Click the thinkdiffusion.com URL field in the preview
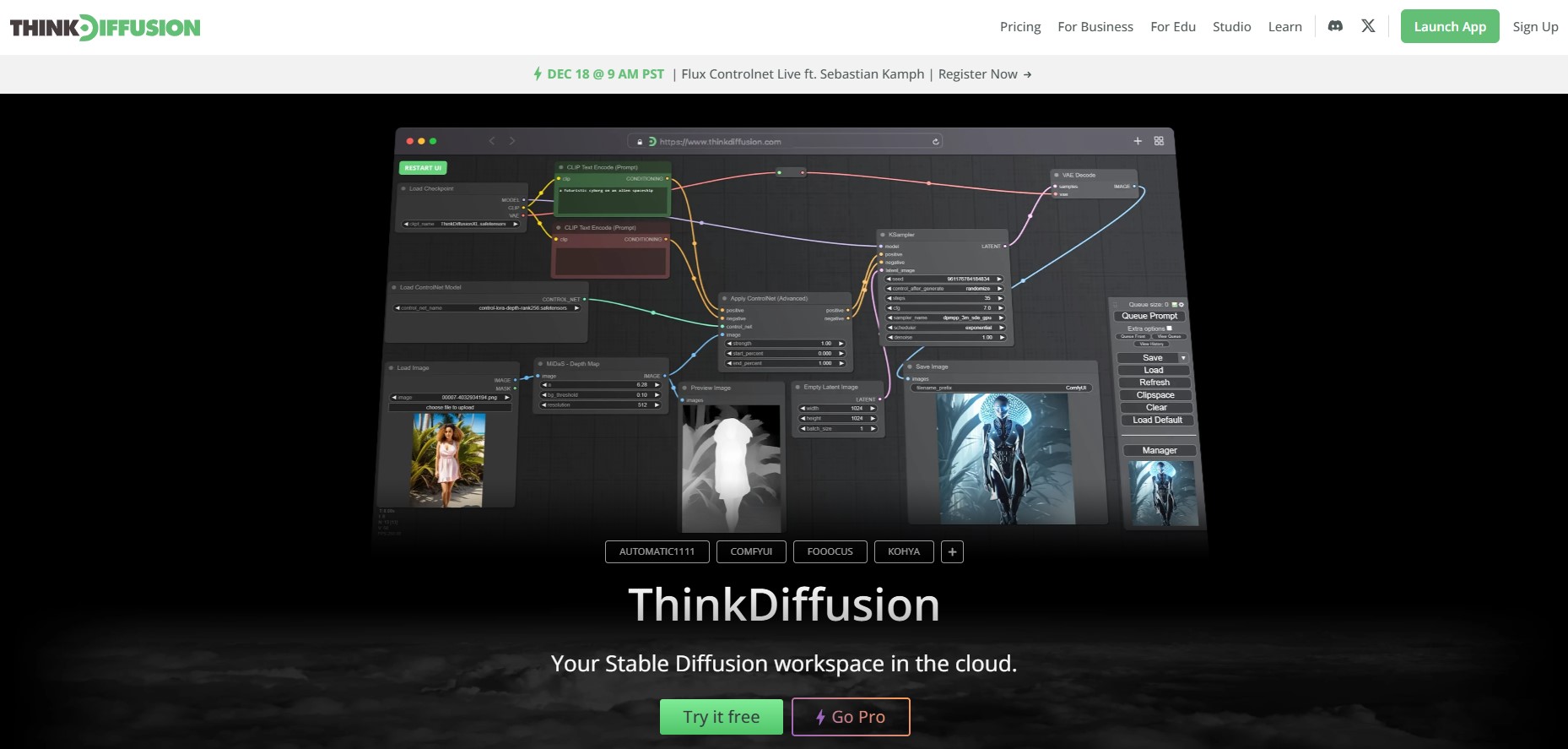The width and height of the screenshot is (1568, 749). click(785, 141)
